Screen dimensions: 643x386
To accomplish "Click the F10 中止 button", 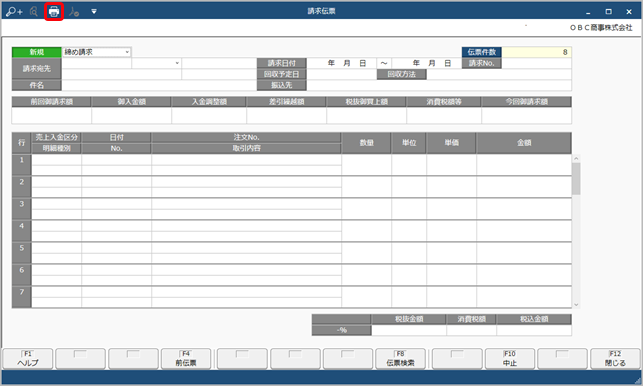I will [509, 359].
